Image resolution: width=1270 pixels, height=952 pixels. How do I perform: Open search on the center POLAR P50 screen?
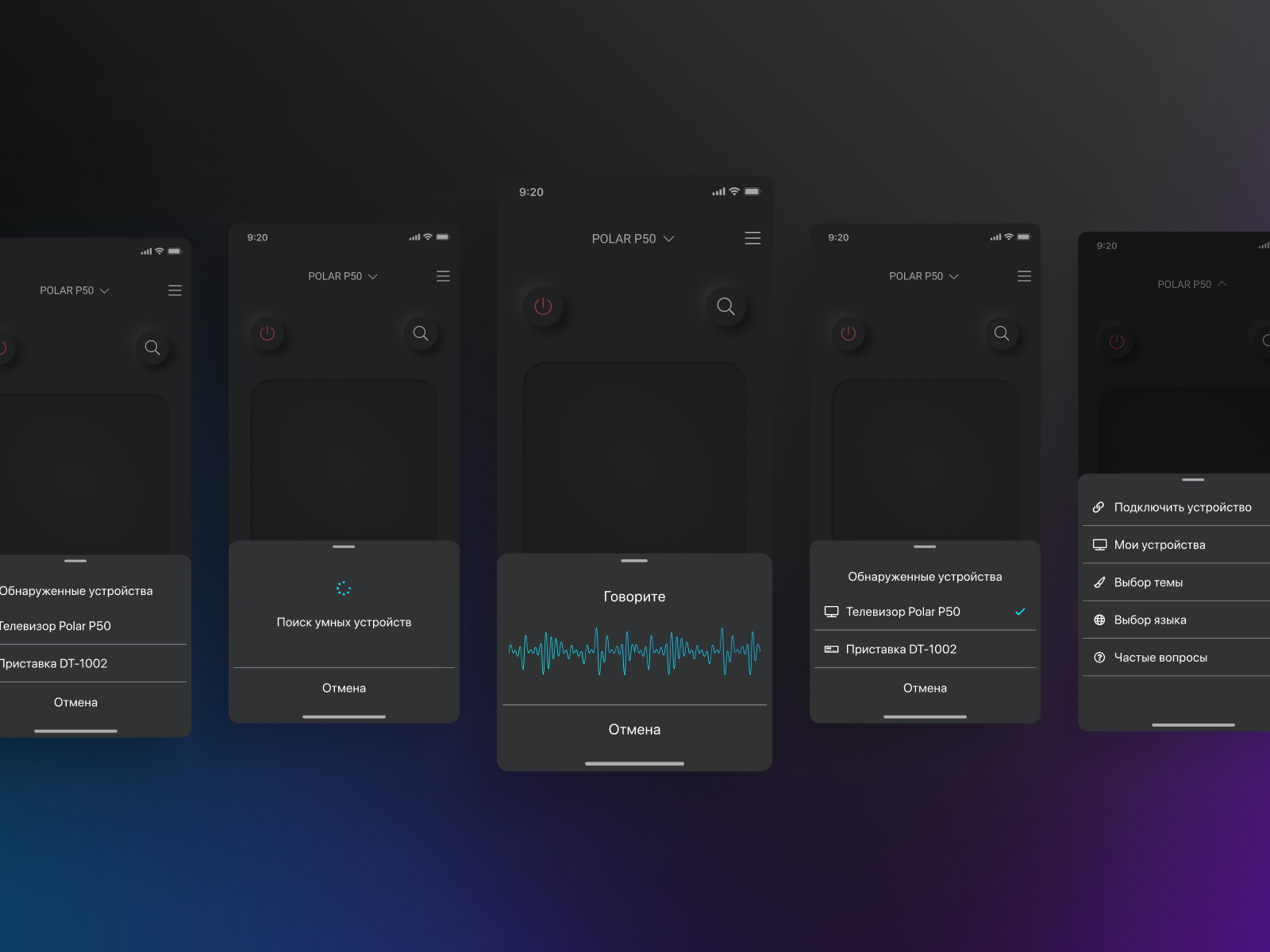click(x=725, y=307)
